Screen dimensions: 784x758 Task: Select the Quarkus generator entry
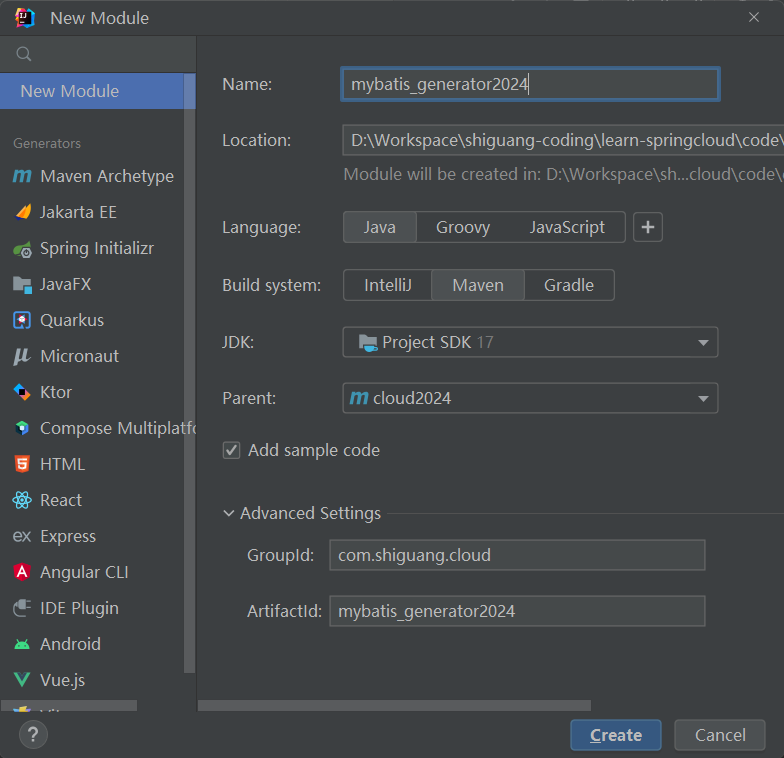tap(92, 320)
